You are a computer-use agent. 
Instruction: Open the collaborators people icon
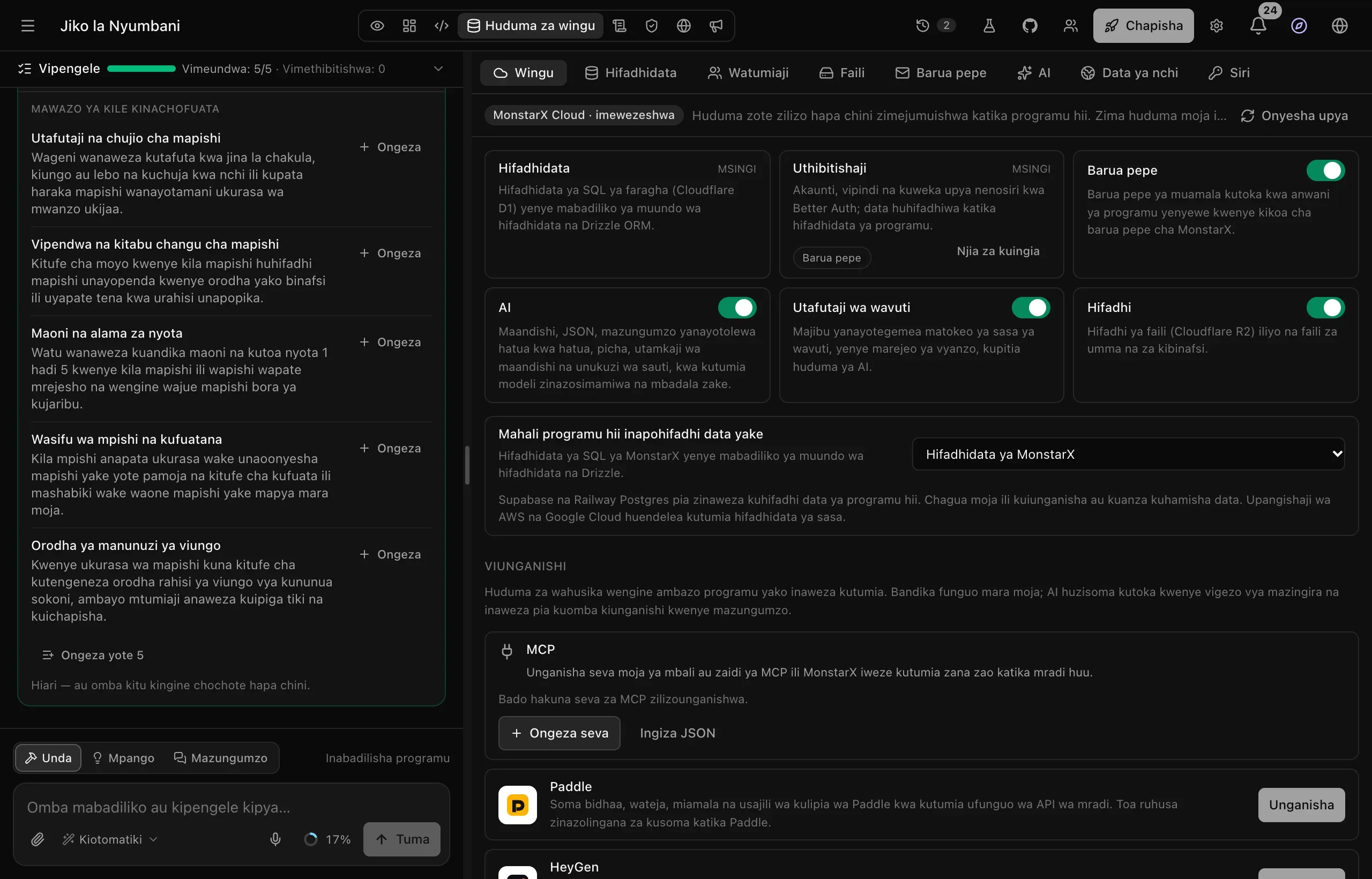(1071, 26)
